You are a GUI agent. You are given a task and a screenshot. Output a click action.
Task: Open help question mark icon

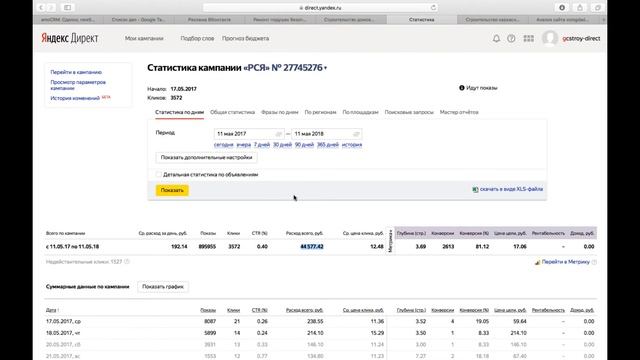point(511,38)
